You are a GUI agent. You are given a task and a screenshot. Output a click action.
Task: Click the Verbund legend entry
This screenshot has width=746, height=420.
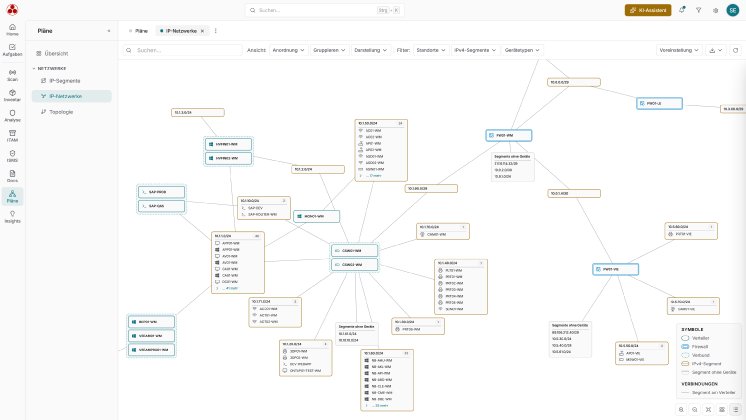point(695,355)
